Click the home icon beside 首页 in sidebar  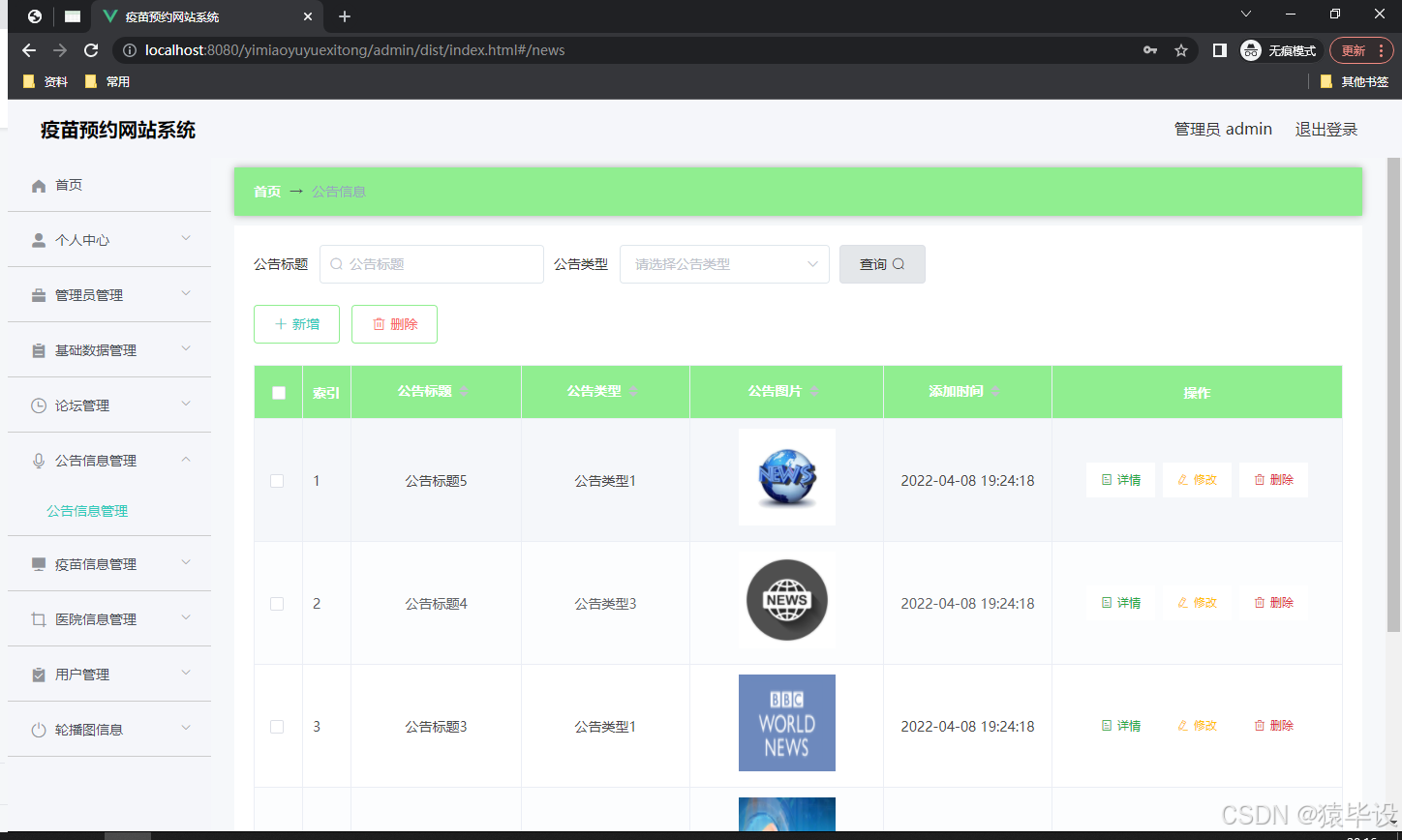[x=39, y=185]
